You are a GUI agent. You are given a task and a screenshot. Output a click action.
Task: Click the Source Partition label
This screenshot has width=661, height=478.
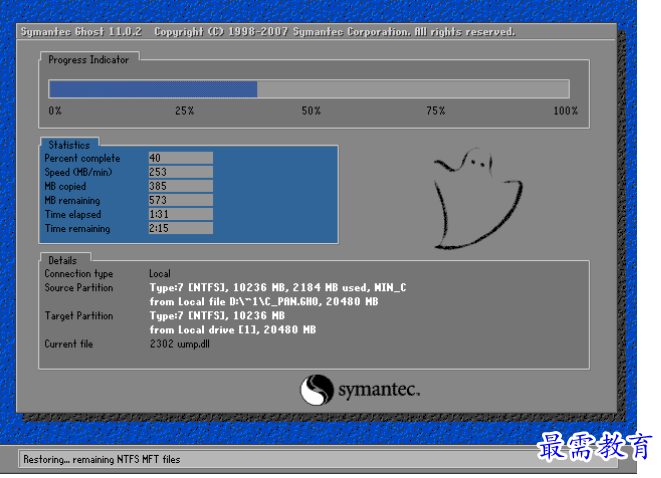(79, 288)
